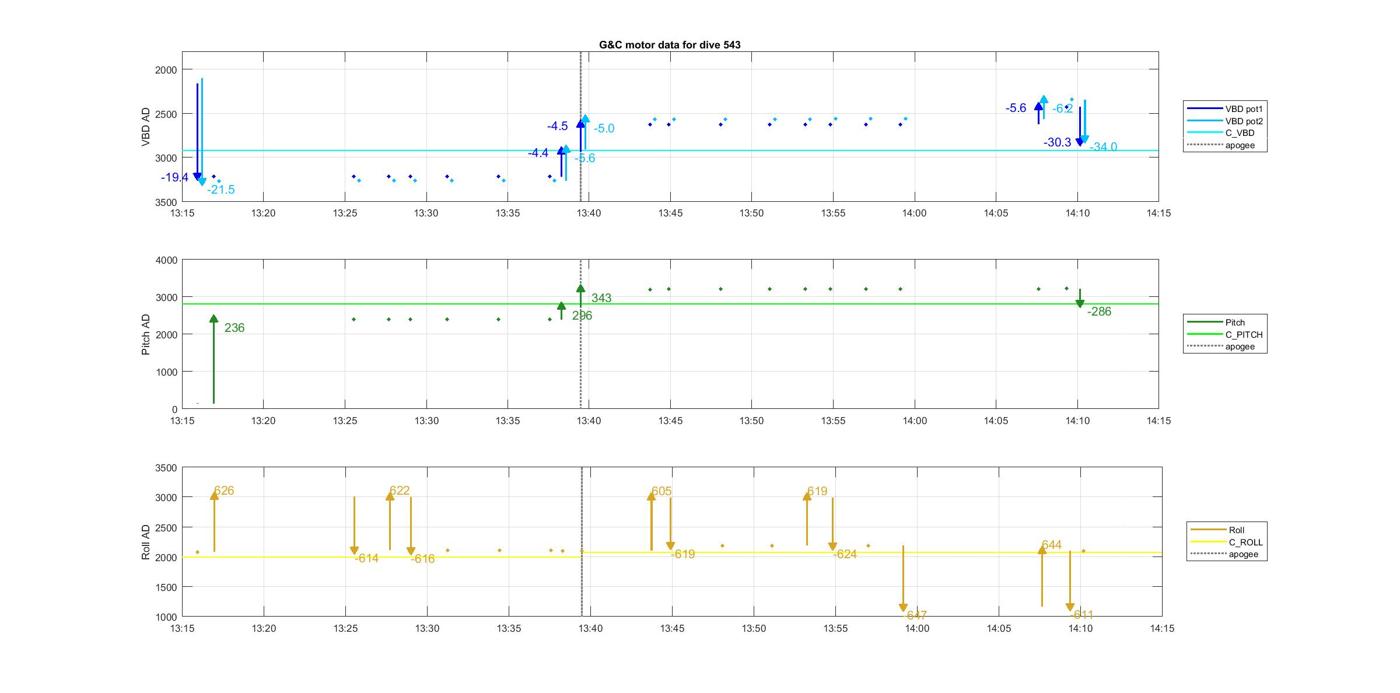Click the "-624" roll value label

[x=844, y=554]
